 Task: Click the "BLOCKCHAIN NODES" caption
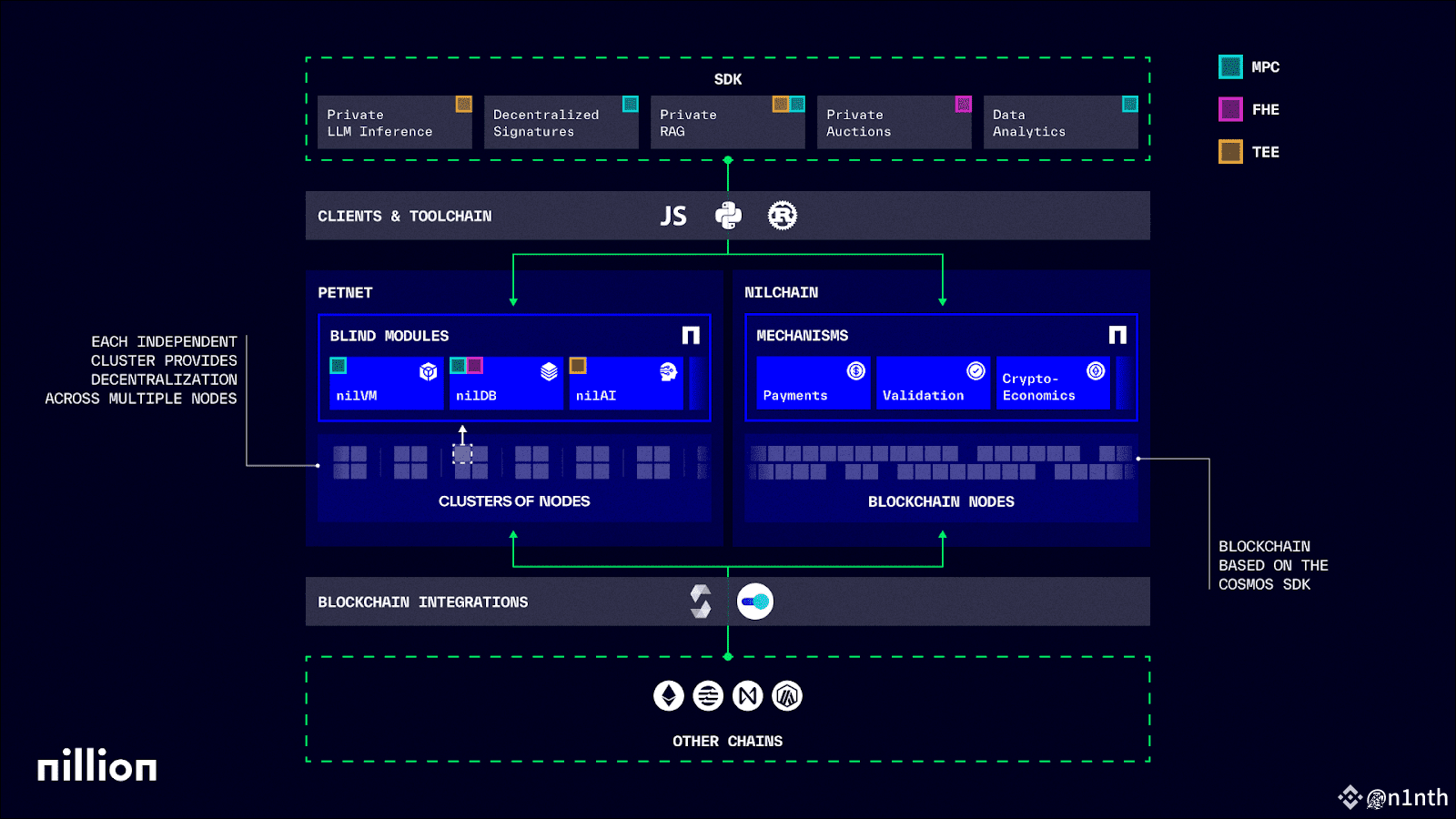coord(941,501)
